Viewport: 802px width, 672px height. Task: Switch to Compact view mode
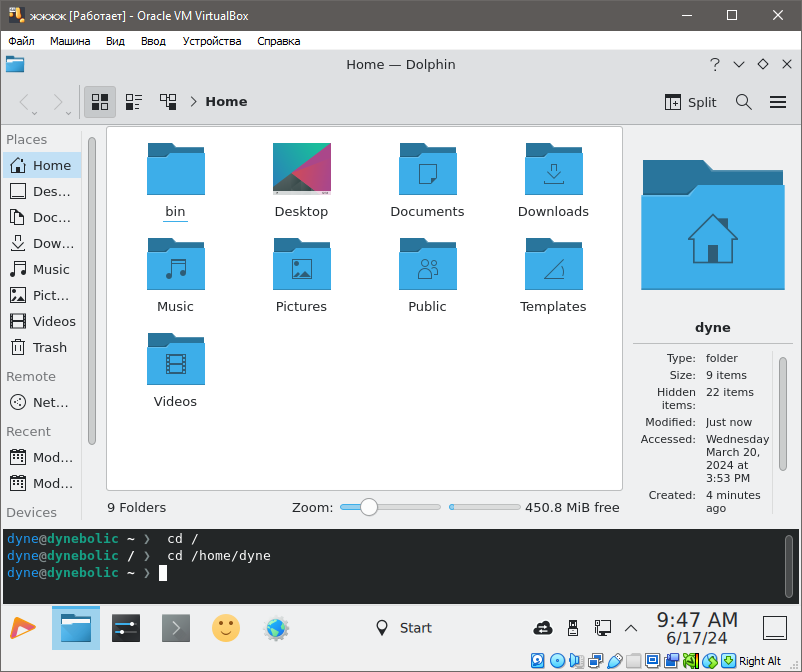coord(134,102)
